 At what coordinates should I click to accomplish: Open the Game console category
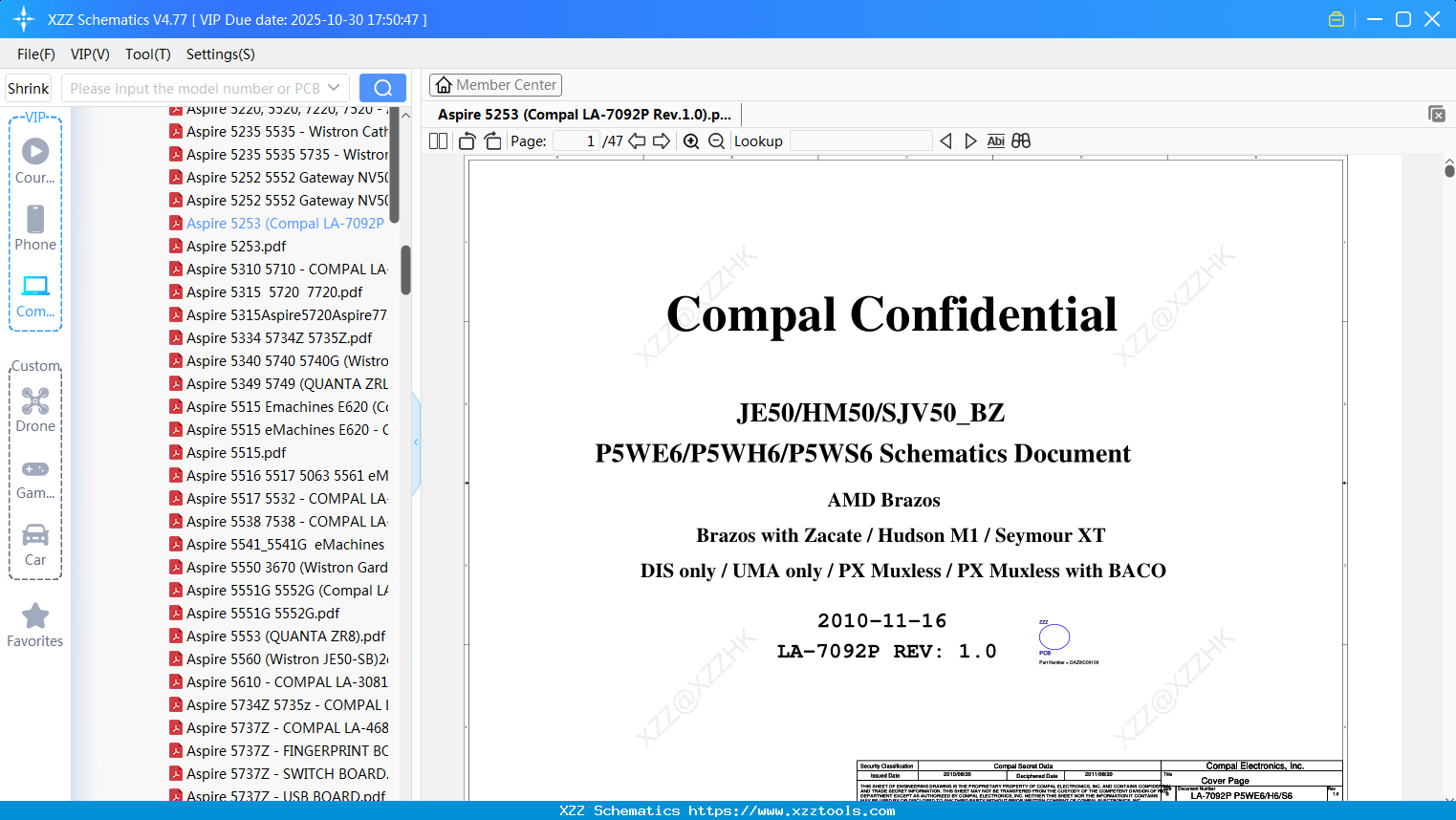click(35, 479)
